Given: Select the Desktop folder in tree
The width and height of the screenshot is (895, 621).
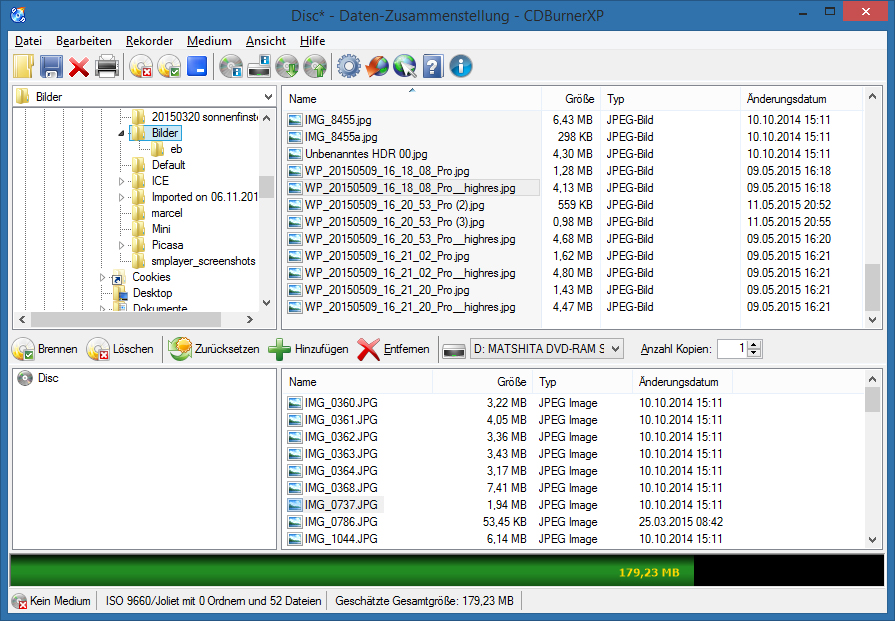Looking at the screenshot, I should (x=152, y=293).
